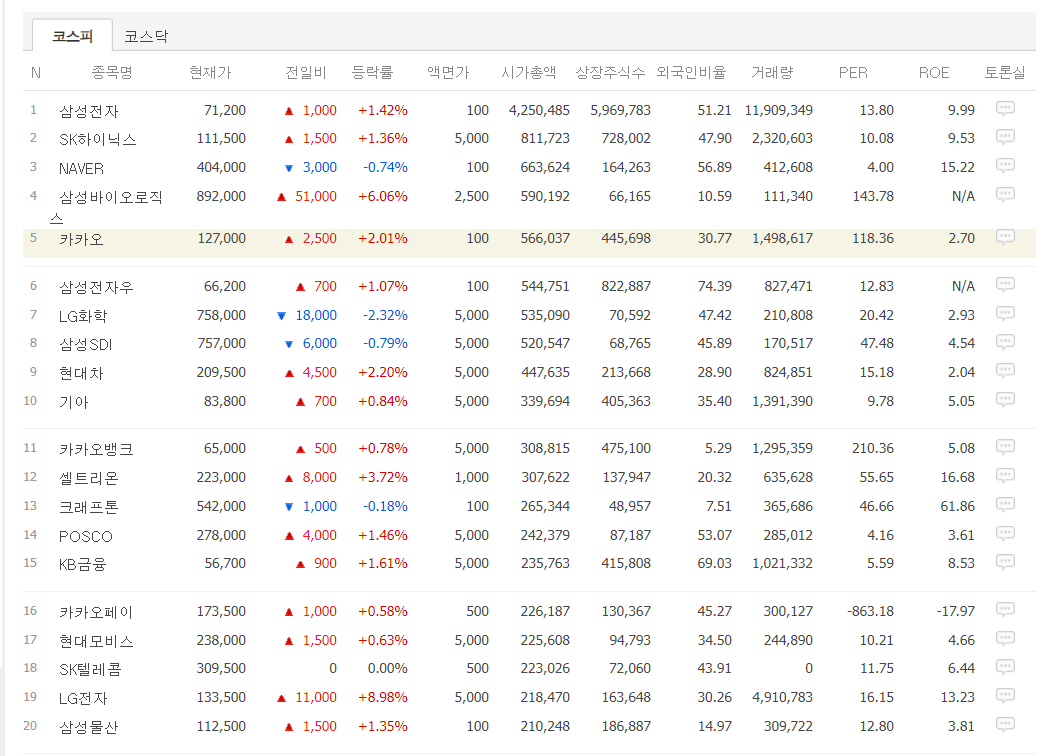Click the 외국인비율 column header
This screenshot has width=1064, height=756.
(x=690, y=73)
